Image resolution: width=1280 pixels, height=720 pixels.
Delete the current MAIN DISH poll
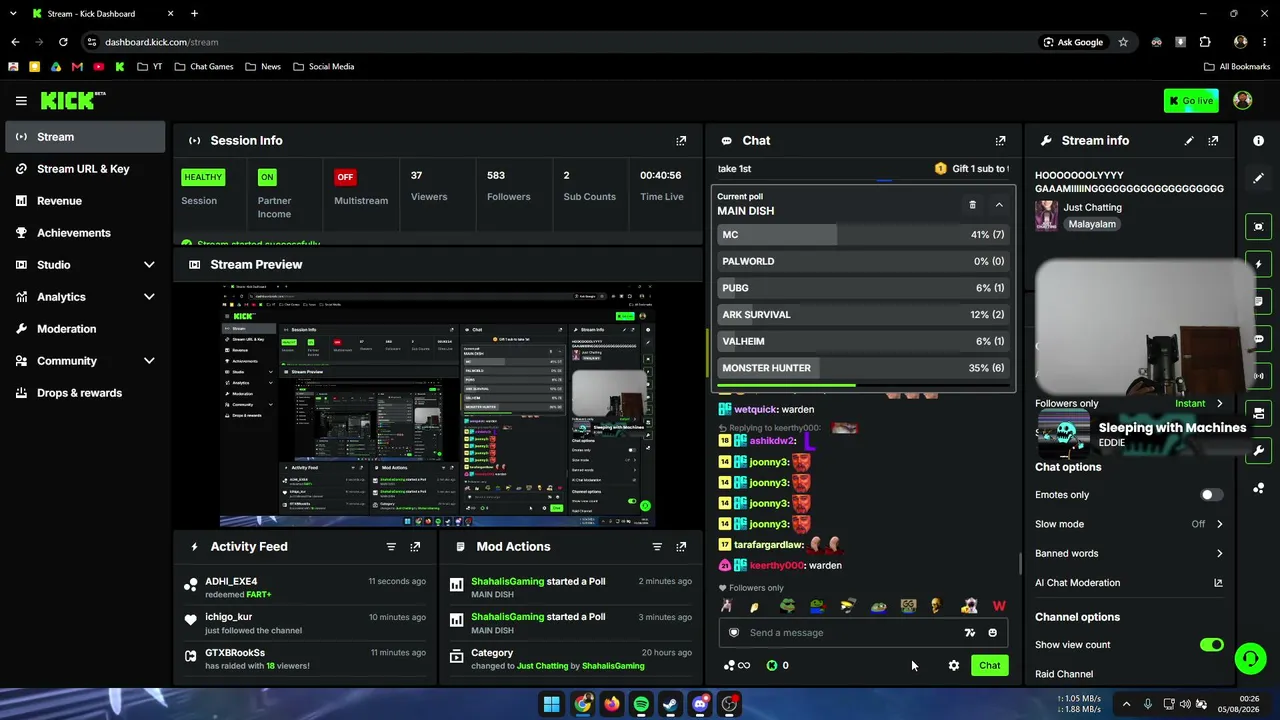(972, 205)
